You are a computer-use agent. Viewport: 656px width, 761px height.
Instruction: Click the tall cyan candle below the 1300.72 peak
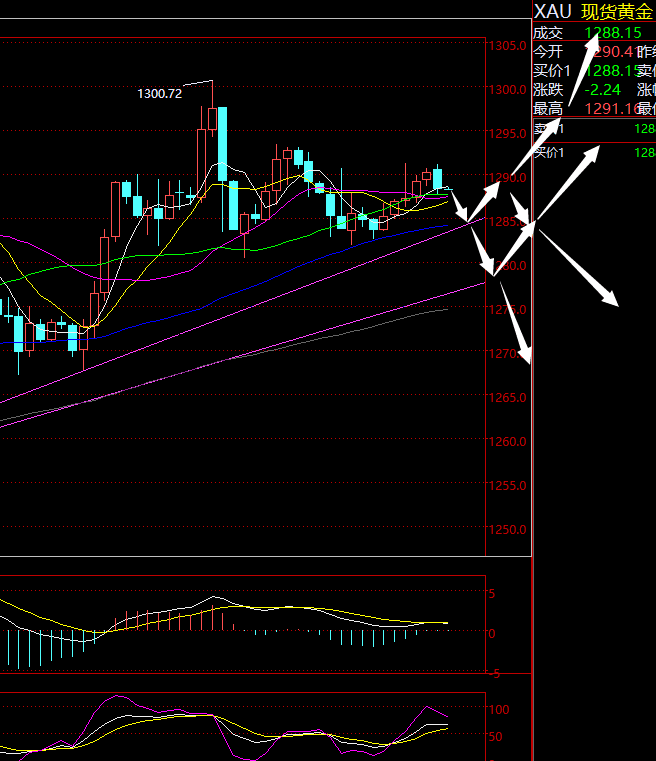(x=222, y=144)
